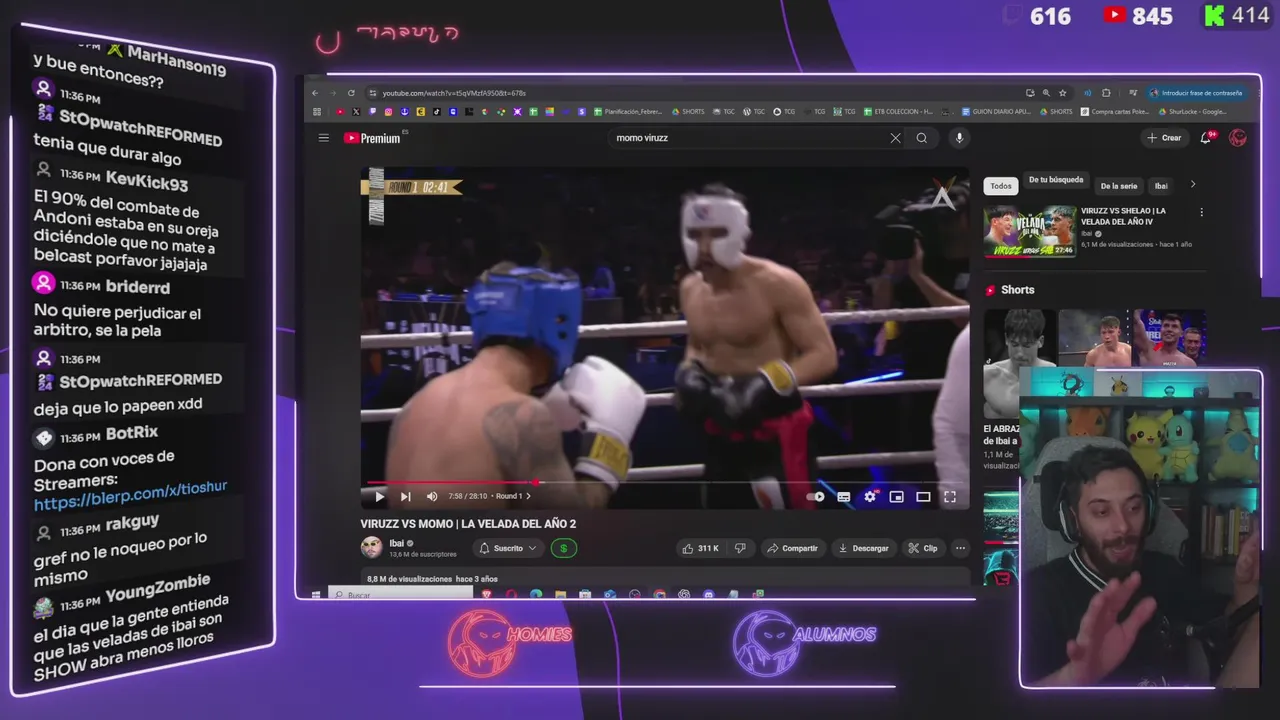Skip to the next video
This screenshot has width=1280, height=720.
coord(405,496)
